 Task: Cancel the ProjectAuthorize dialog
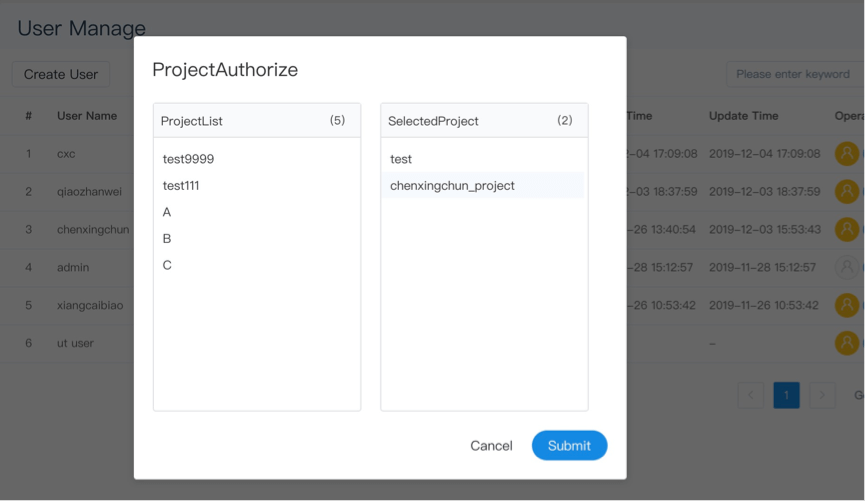click(x=491, y=445)
